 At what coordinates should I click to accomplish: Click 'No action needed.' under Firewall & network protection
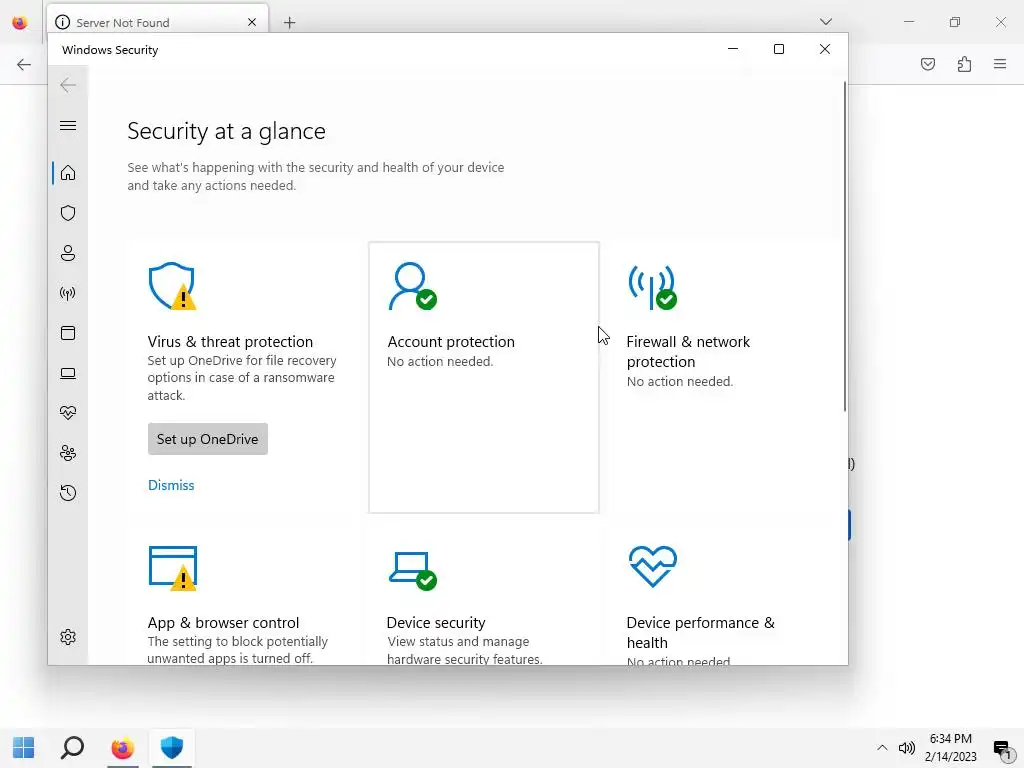pyautogui.click(x=680, y=381)
